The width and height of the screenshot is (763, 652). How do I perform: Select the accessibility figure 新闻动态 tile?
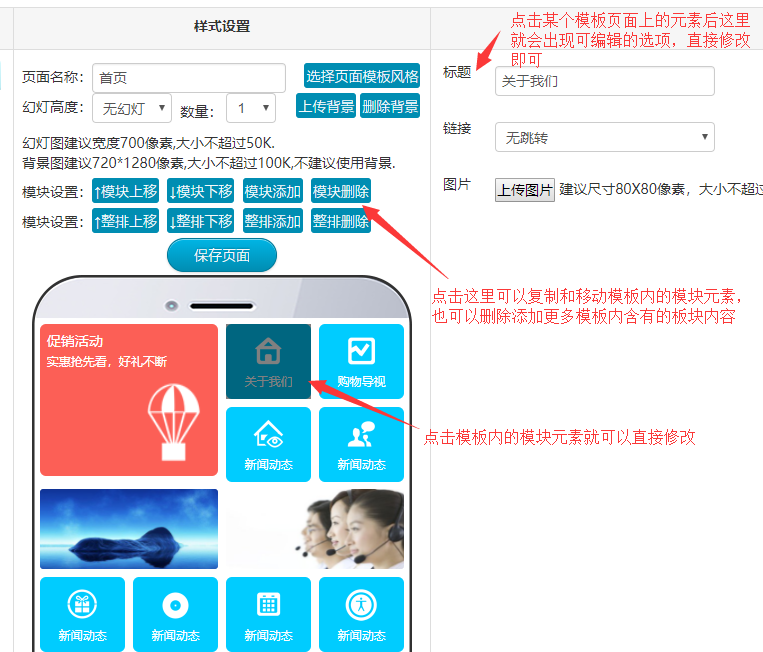click(x=361, y=613)
